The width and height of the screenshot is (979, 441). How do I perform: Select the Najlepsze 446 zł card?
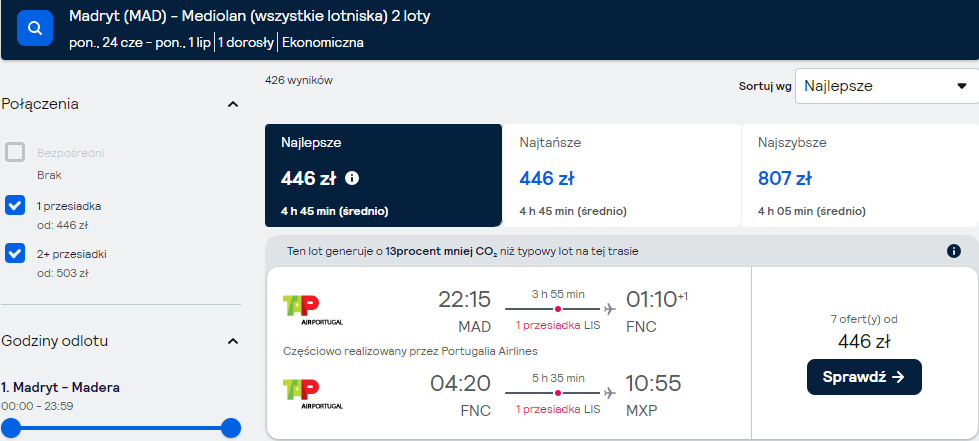[383, 176]
